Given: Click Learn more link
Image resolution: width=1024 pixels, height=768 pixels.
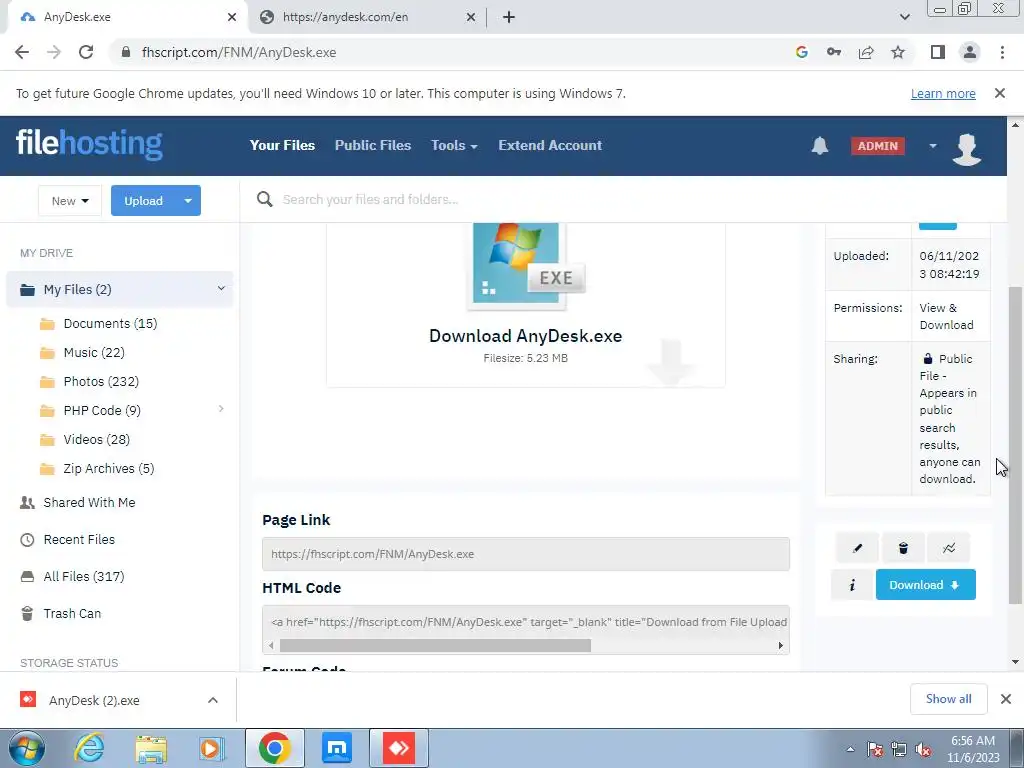Looking at the screenshot, I should coord(943,93).
